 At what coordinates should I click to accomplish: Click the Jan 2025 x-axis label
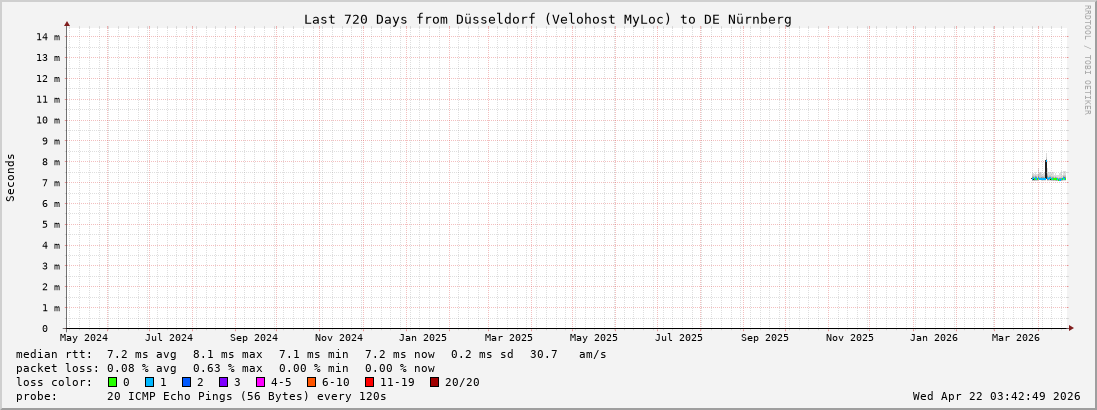(423, 338)
